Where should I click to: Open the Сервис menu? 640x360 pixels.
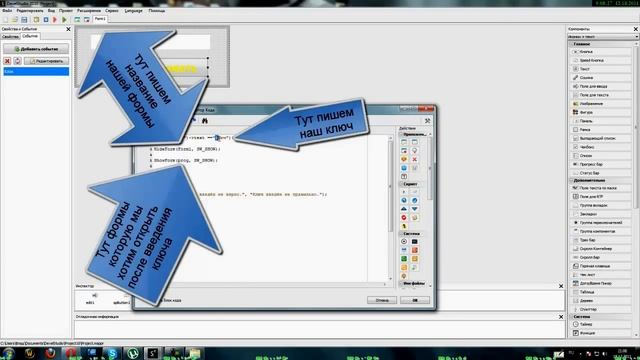(x=112, y=11)
